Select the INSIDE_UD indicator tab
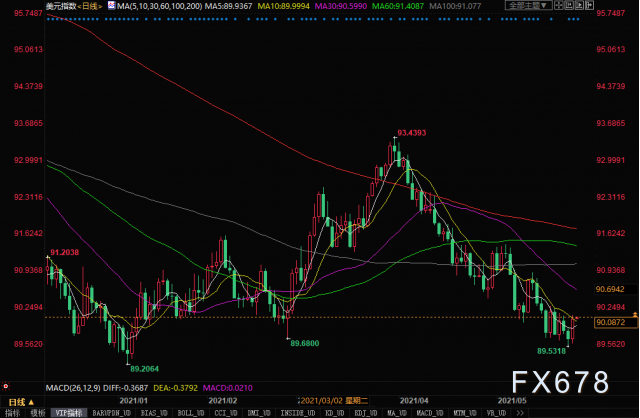640x418 pixels. click(x=298, y=413)
